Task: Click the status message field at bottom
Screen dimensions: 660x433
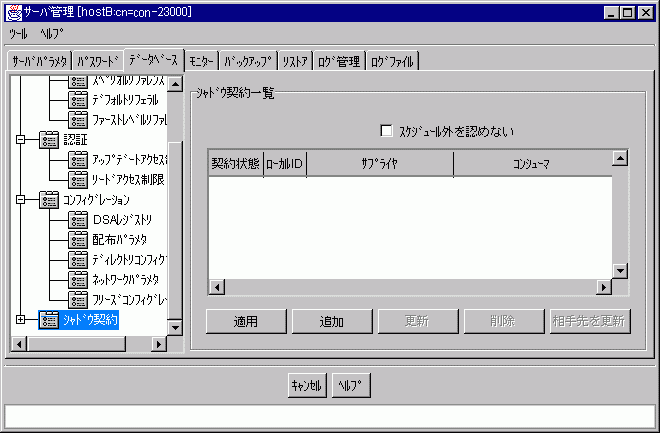Action: click(330, 417)
